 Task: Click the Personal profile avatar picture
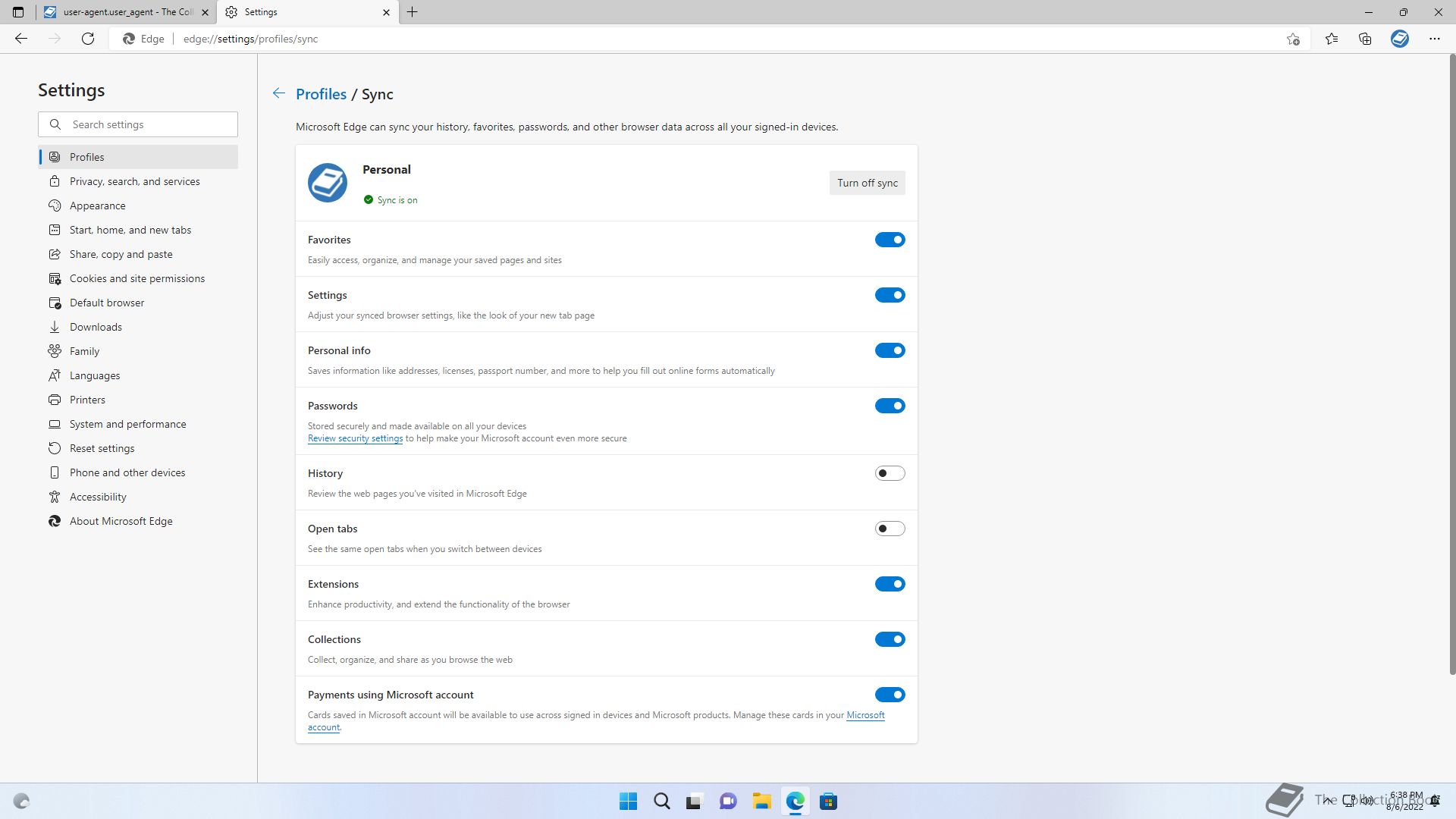328,183
